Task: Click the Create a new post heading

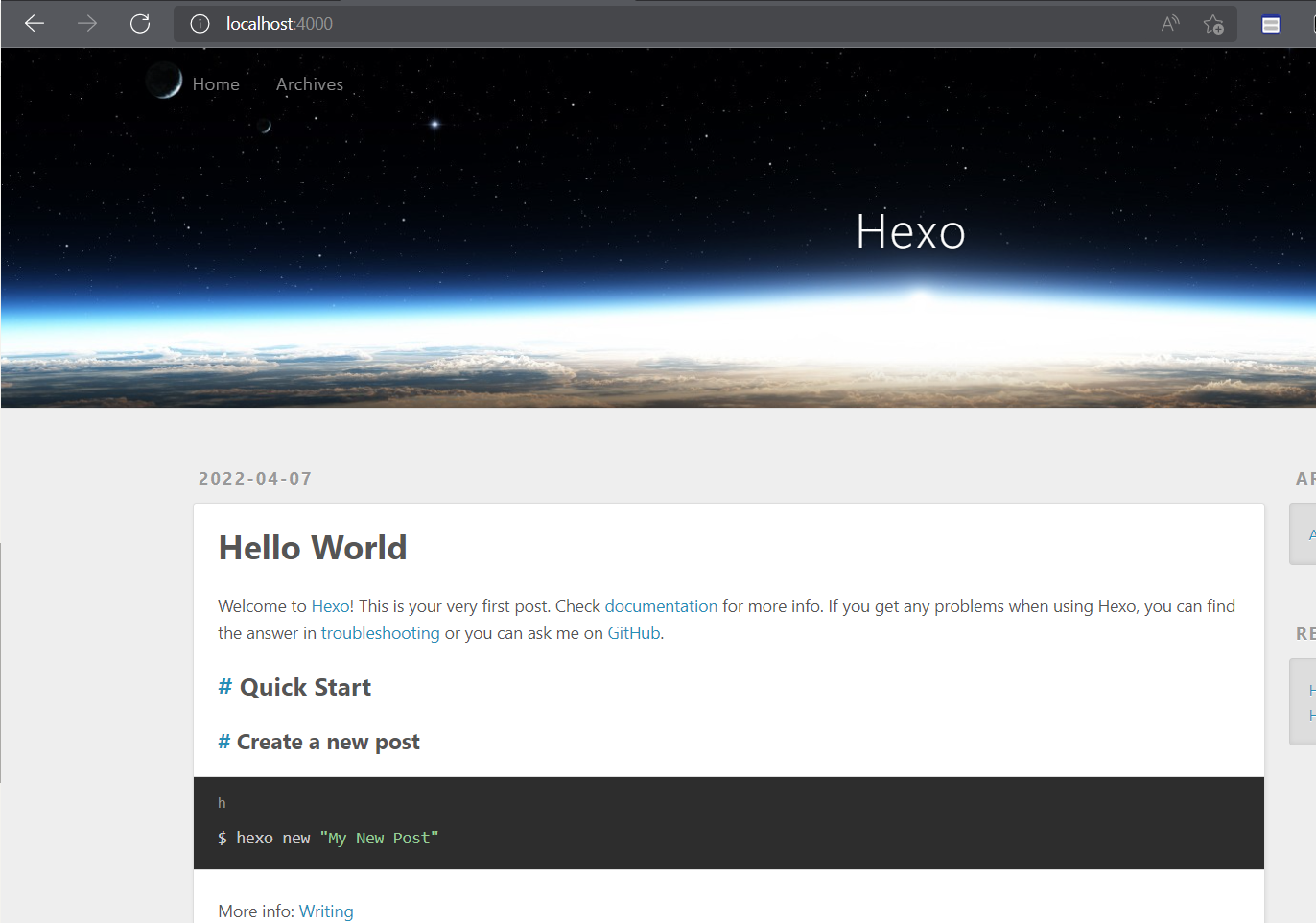Action: [328, 742]
